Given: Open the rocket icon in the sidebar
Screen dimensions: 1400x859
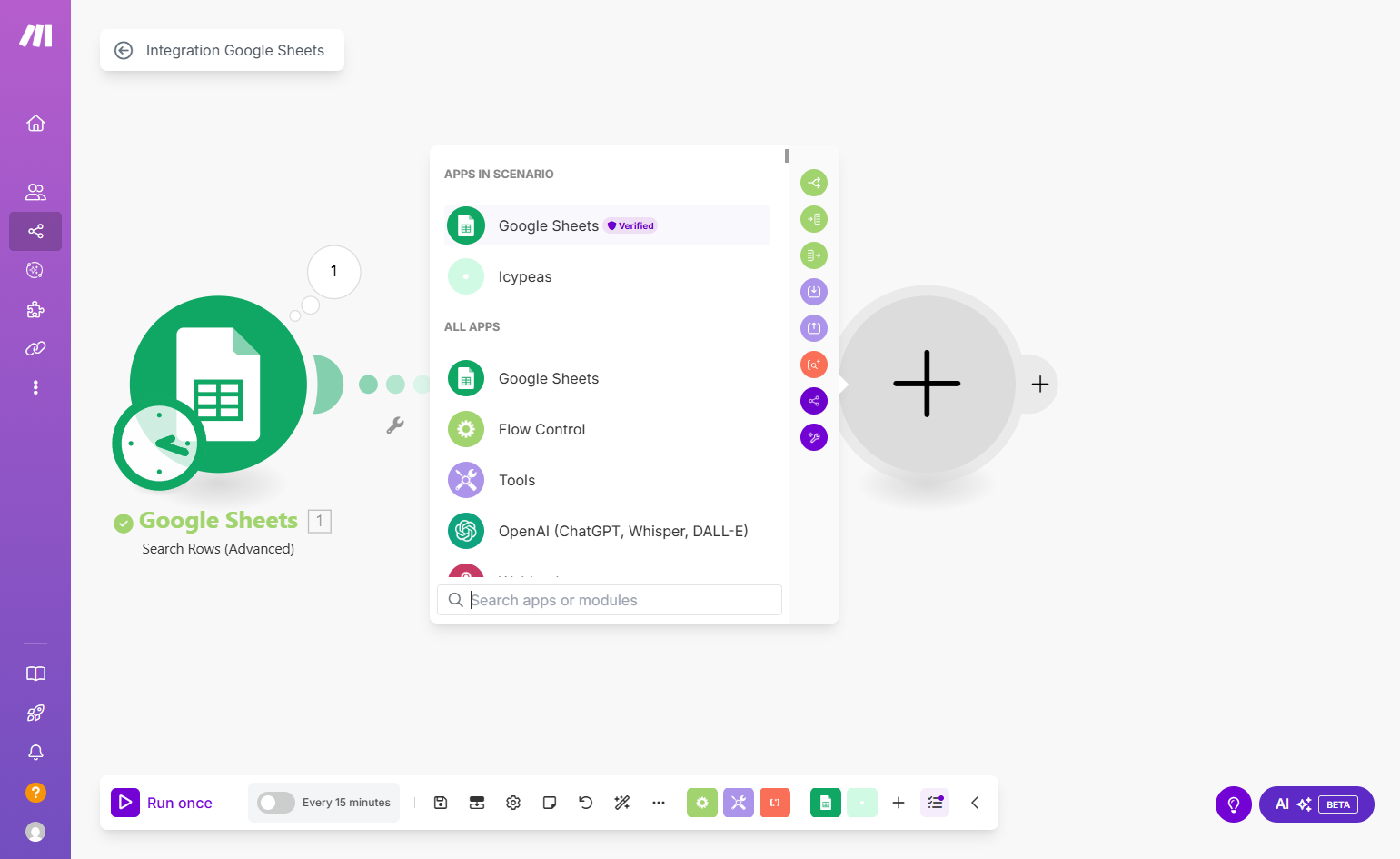Looking at the screenshot, I should click(x=35, y=713).
